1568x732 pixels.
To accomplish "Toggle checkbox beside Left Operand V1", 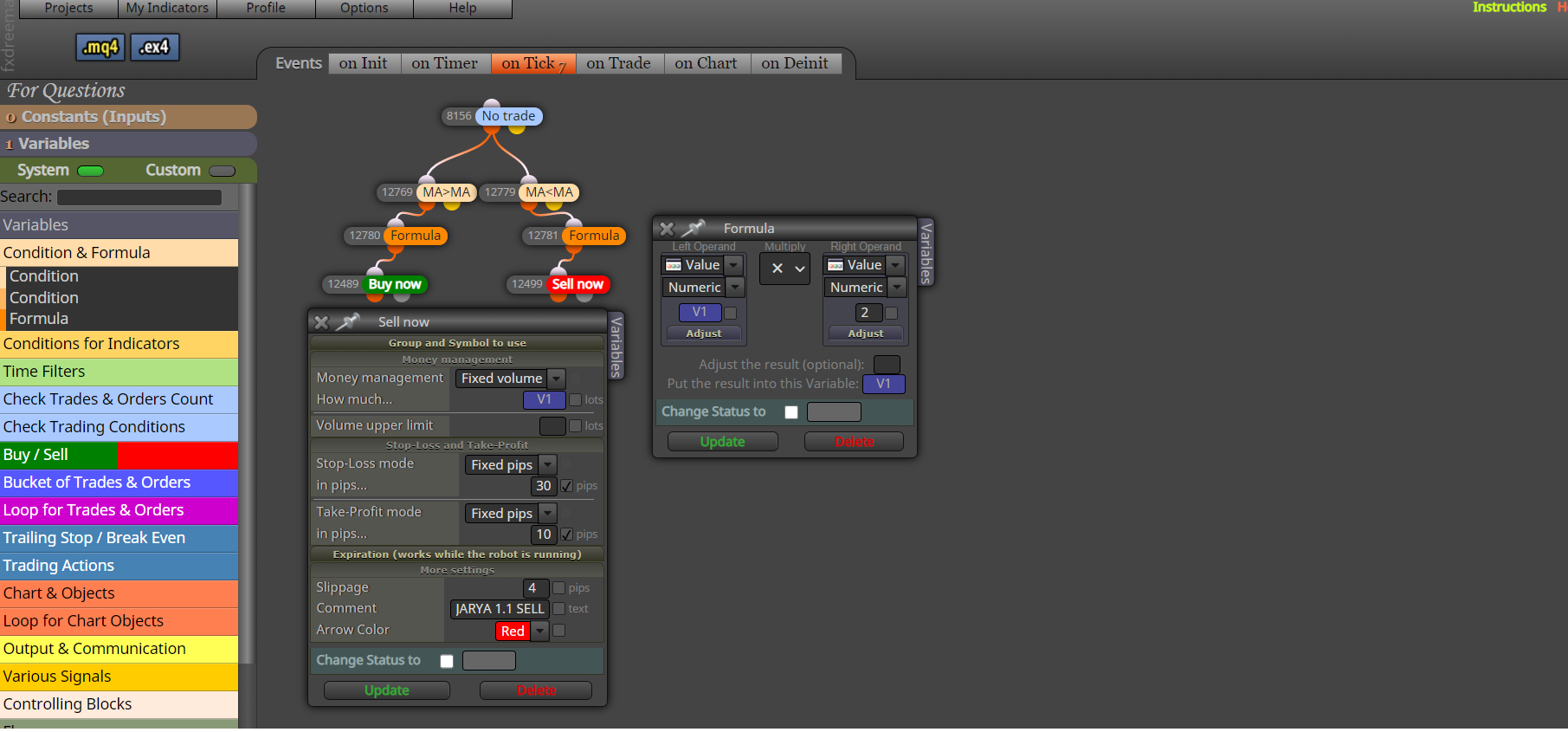I will pyautogui.click(x=730, y=313).
